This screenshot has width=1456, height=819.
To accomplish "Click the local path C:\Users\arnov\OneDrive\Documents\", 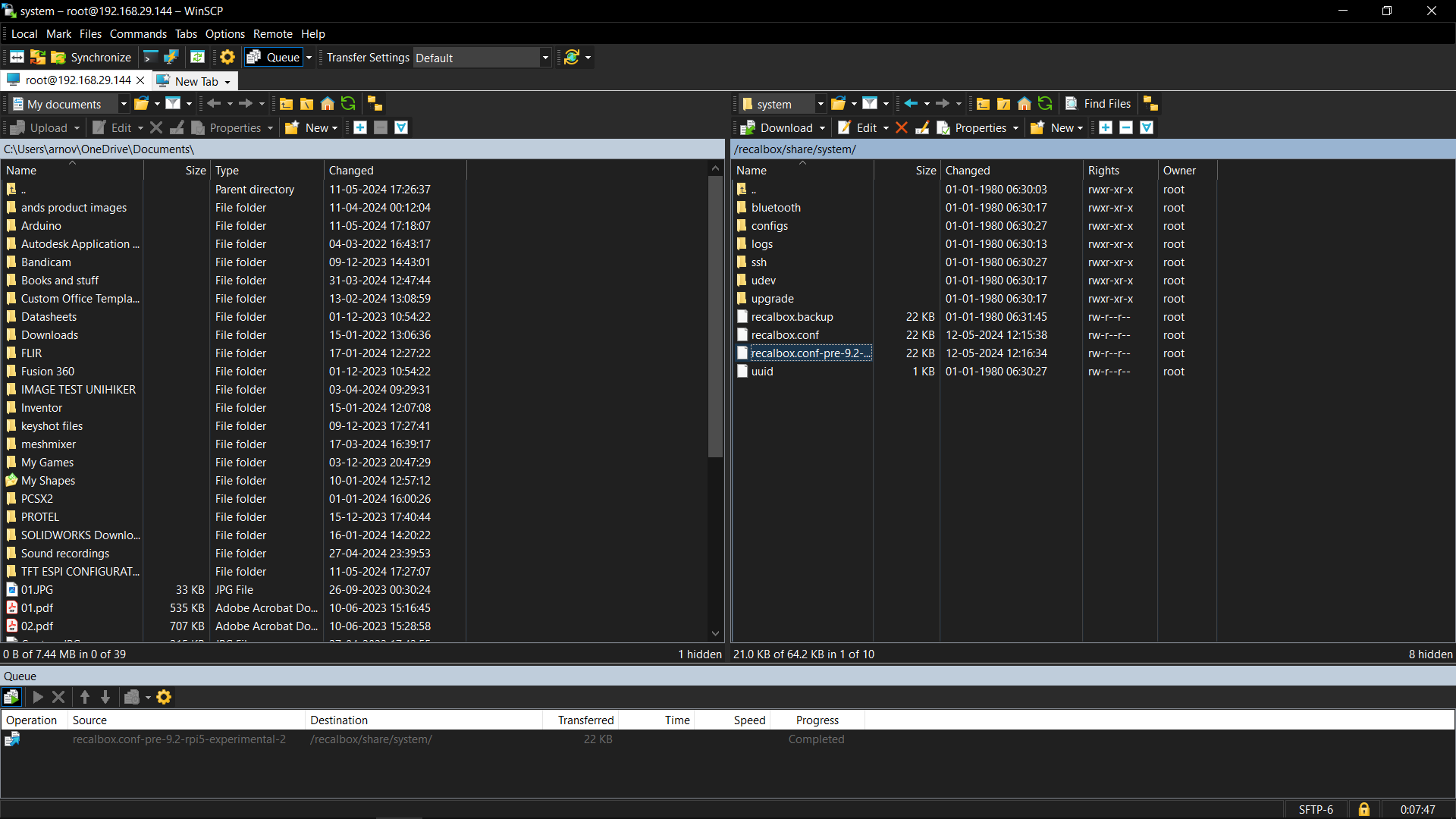I will click(x=99, y=149).
